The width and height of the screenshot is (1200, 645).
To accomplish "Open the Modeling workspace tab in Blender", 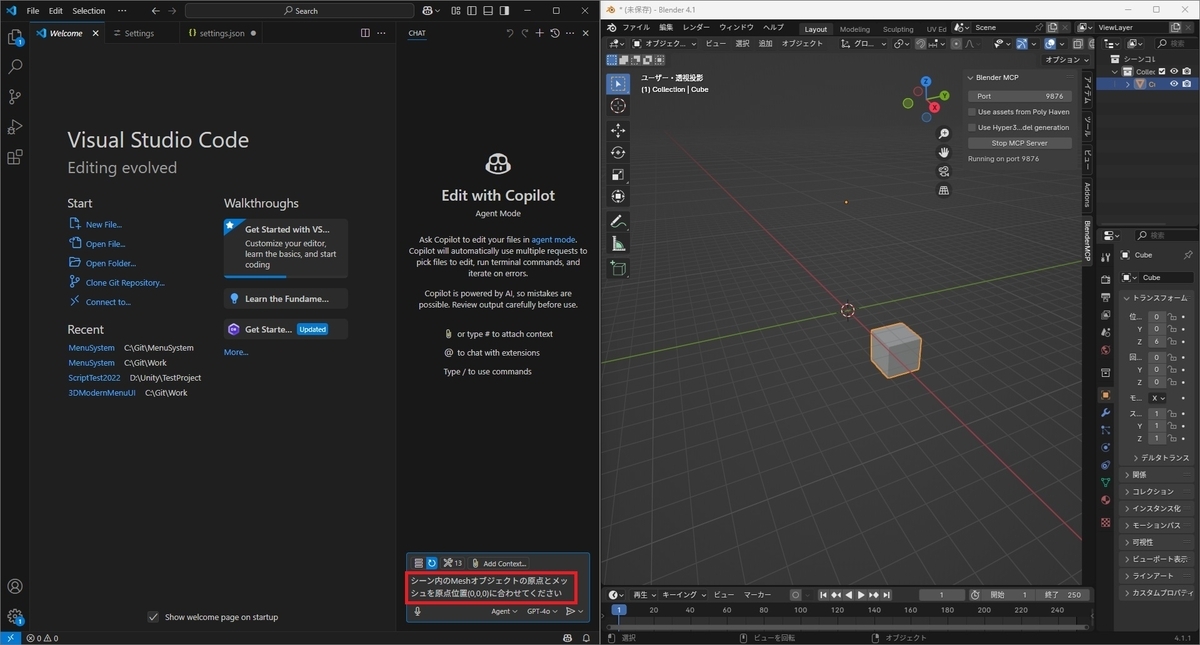I will [x=854, y=29].
